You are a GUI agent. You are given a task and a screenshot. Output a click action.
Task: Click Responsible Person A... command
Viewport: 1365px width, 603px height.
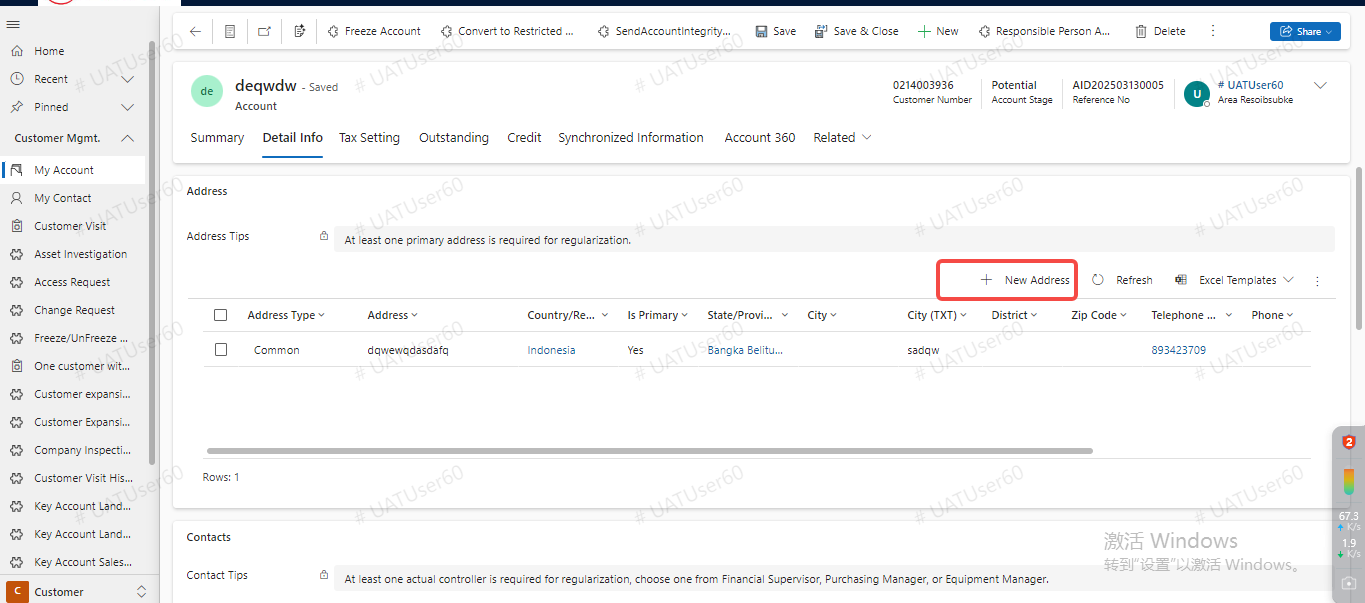coord(1044,31)
